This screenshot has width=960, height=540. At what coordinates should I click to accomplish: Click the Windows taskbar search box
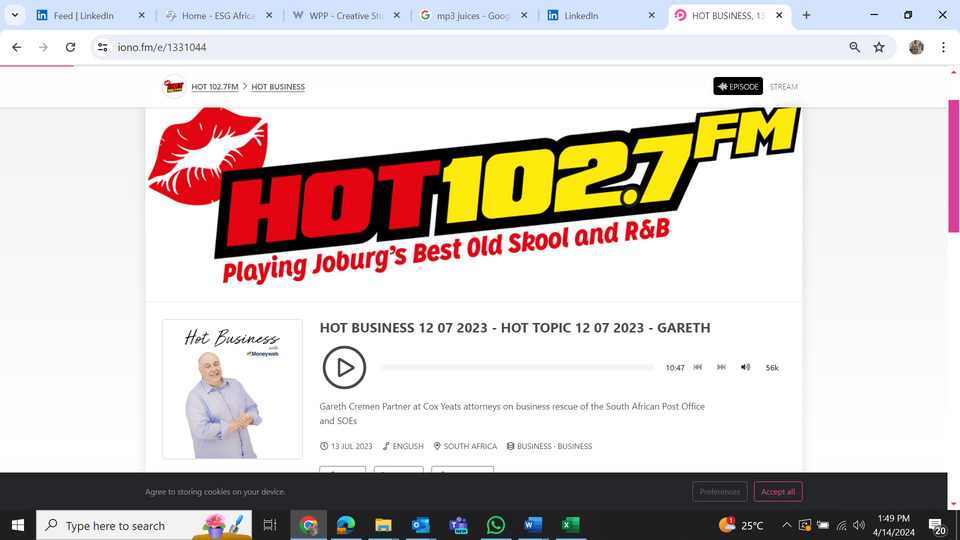point(144,525)
